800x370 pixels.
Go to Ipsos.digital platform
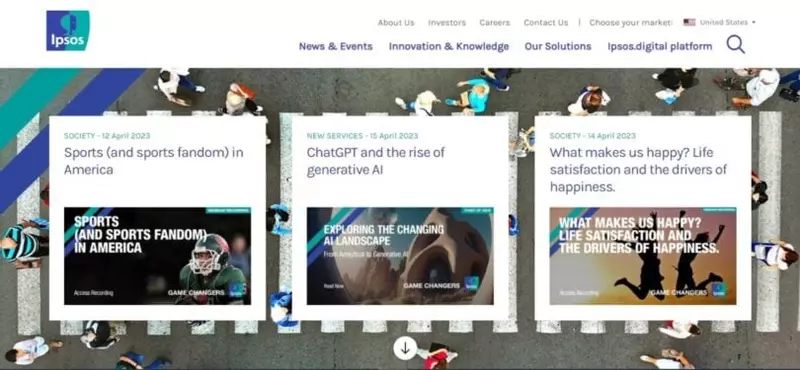click(x=660, y=46)
